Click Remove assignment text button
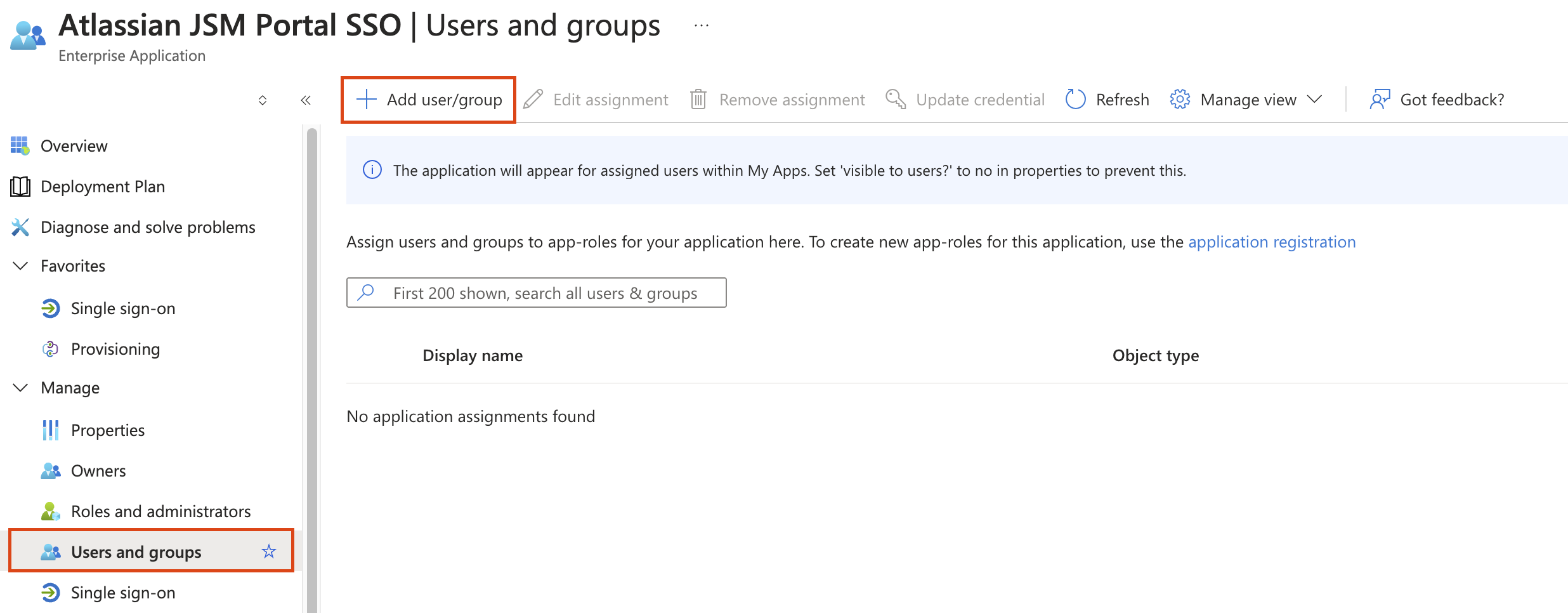This screenshot has width=1568, height=613. [x=792, y=100]
